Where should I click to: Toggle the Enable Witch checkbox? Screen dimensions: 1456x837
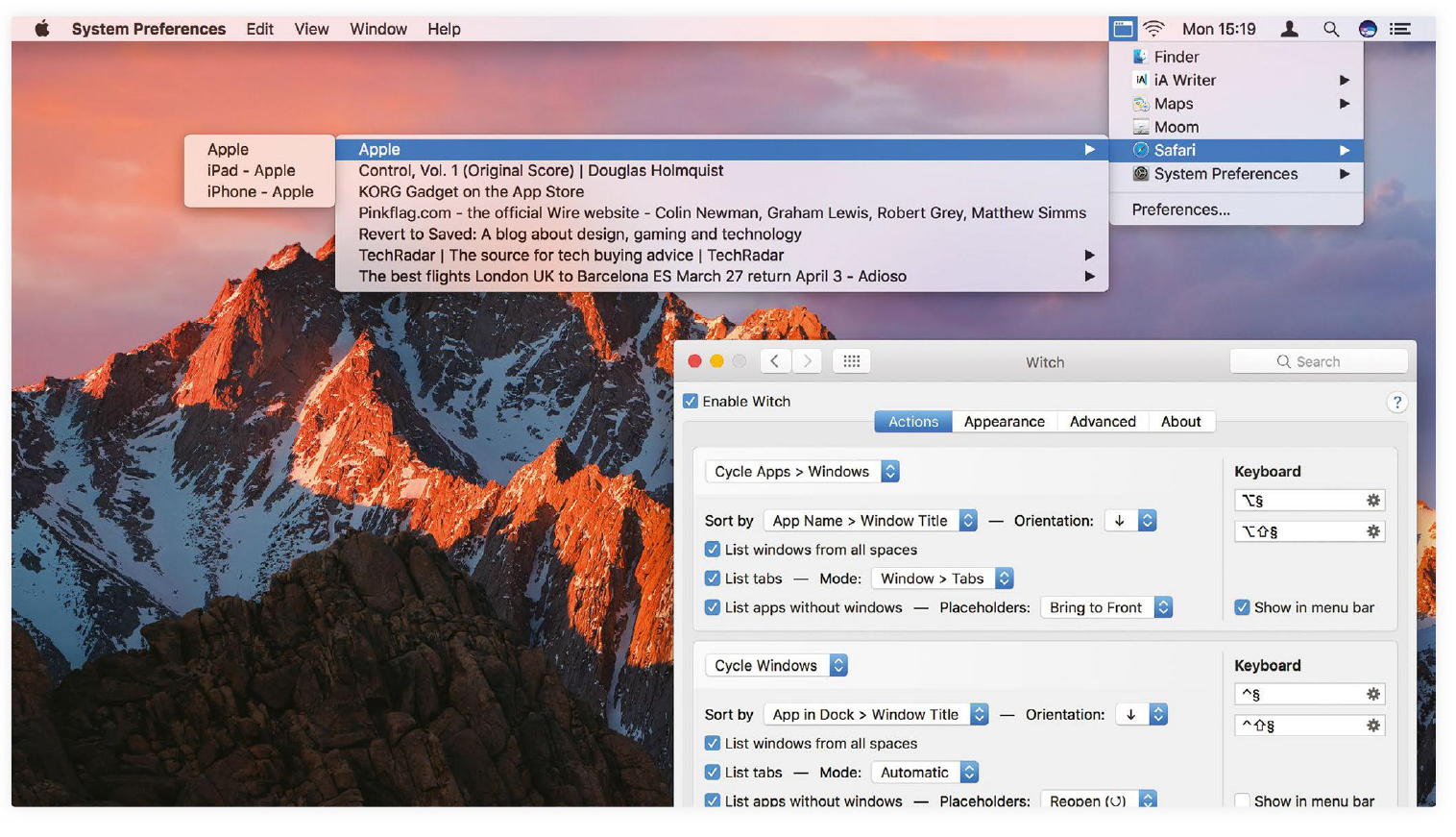coord(691,402)
